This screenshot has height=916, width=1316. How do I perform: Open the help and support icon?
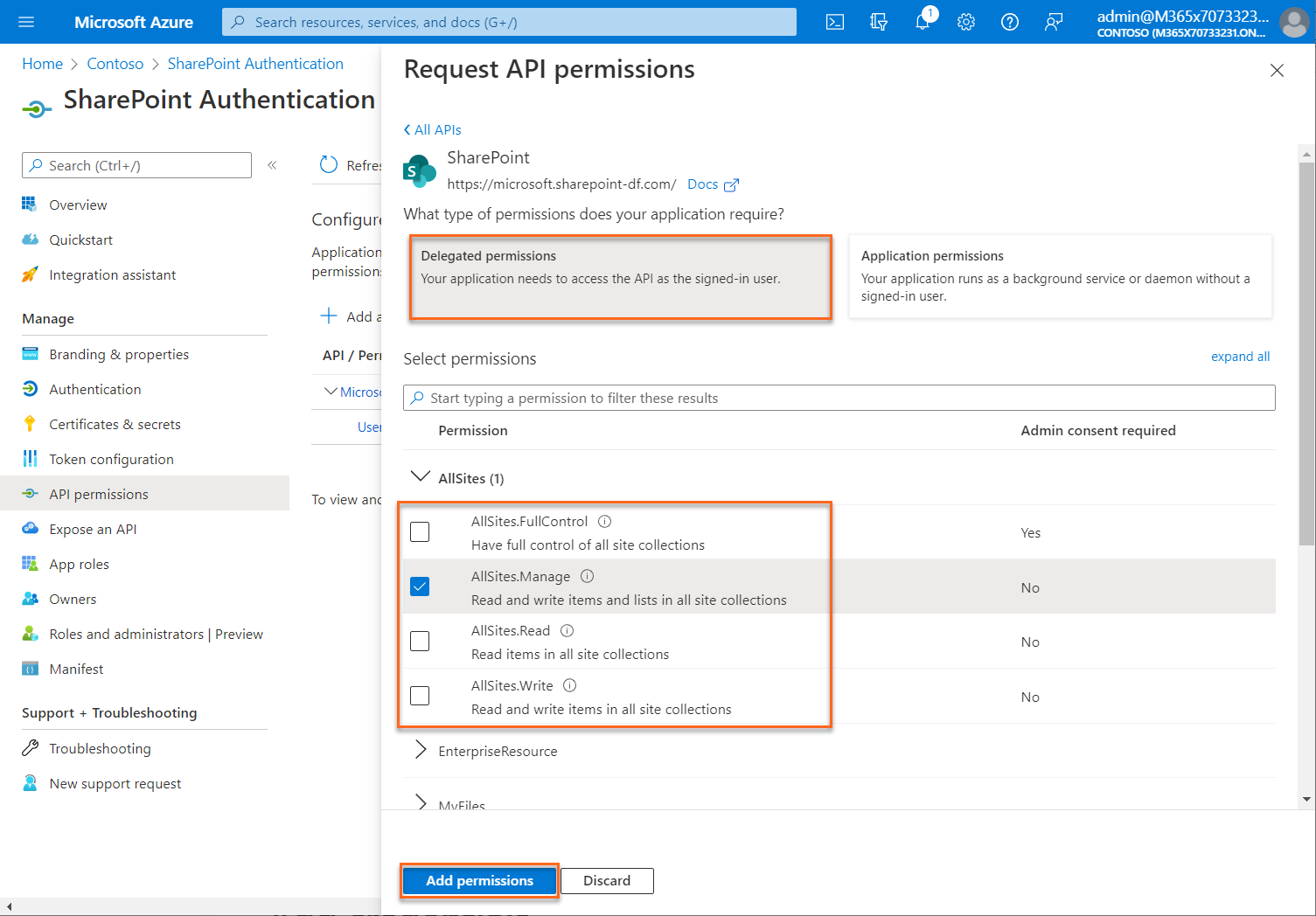point(1009,22)
